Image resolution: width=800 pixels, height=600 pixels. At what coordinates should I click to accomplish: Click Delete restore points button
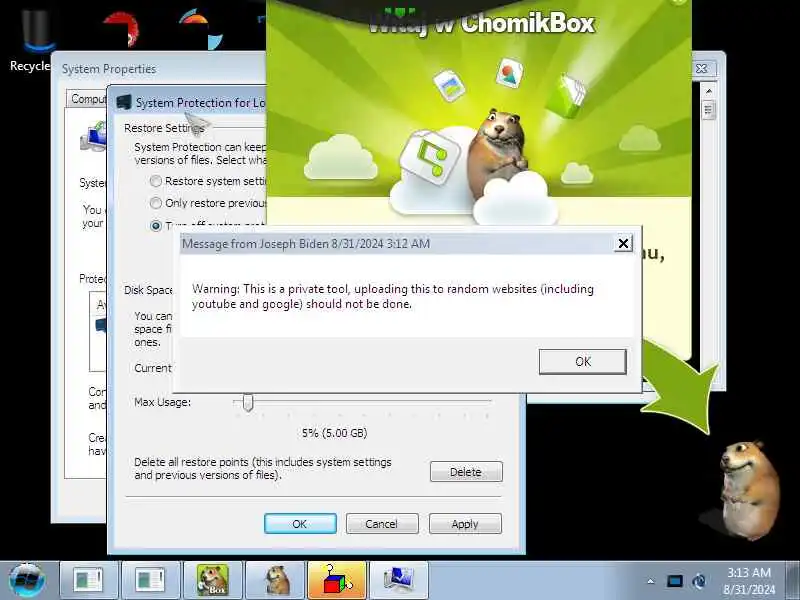click(x=466, y=472)
